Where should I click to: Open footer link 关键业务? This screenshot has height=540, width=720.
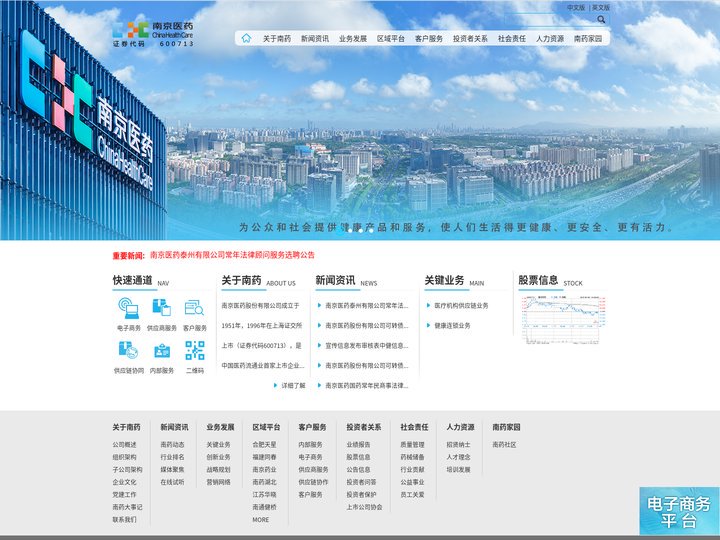[x=218, y=444]
